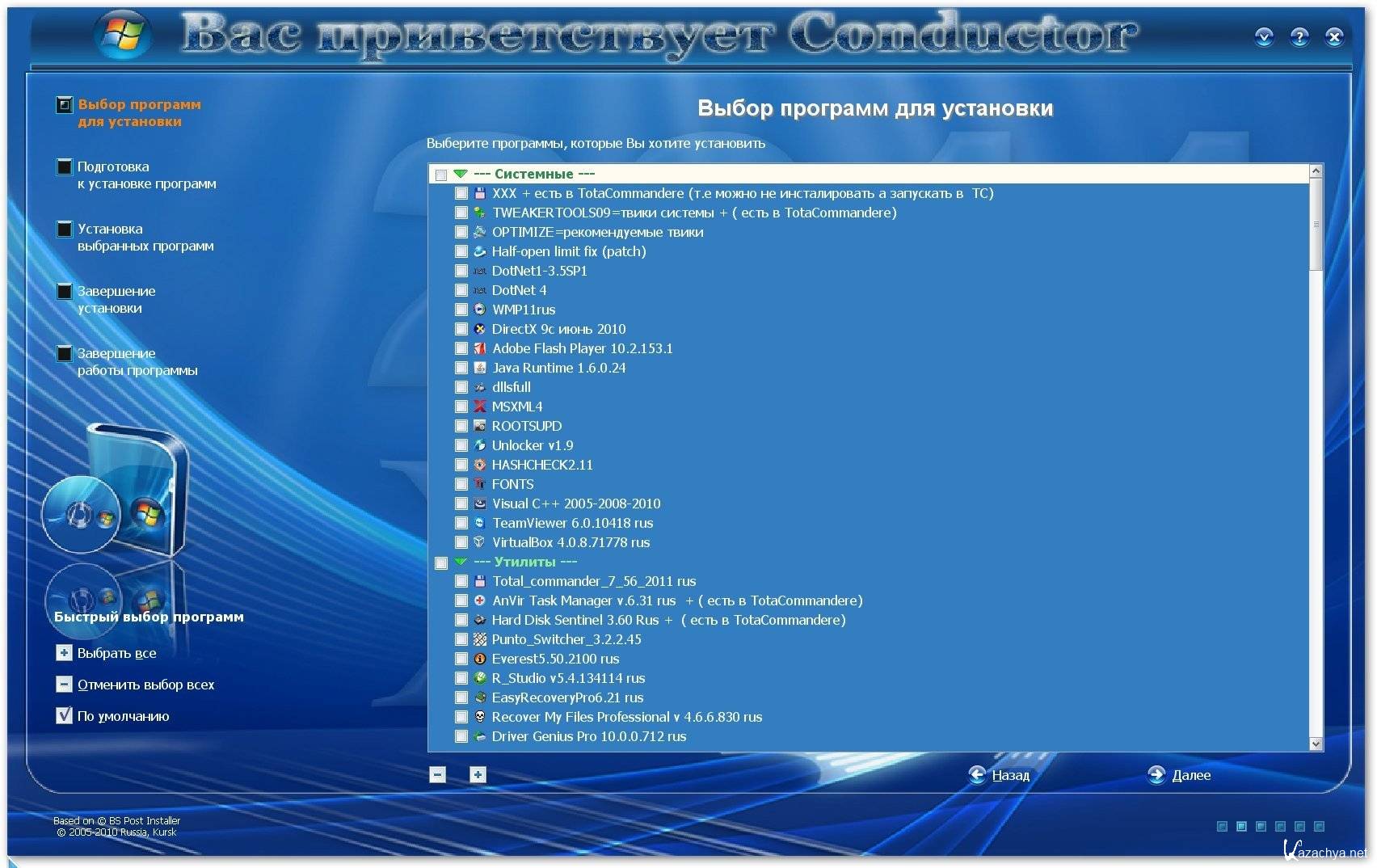Screen dimensions: 1377x868
Task: Click Выбрать все quick select
Action: tap(107, 653)
